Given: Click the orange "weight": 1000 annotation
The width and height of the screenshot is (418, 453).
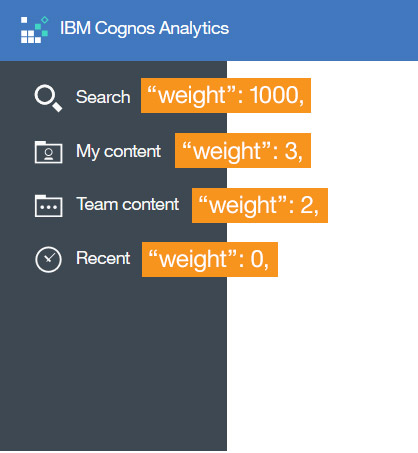Looking at the screenshot, I should click(226, 96).
